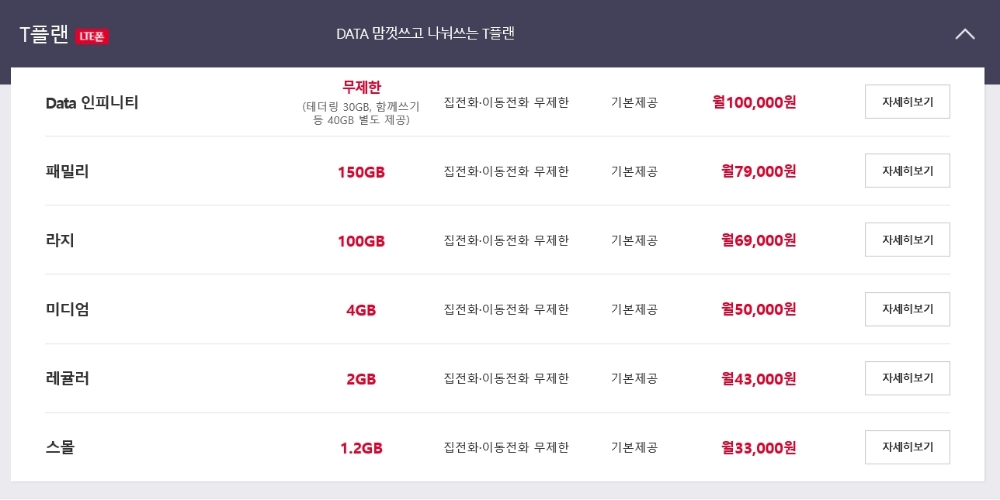
Task: View details of the 미디엄 plan
Action: (x=908, y=309)
